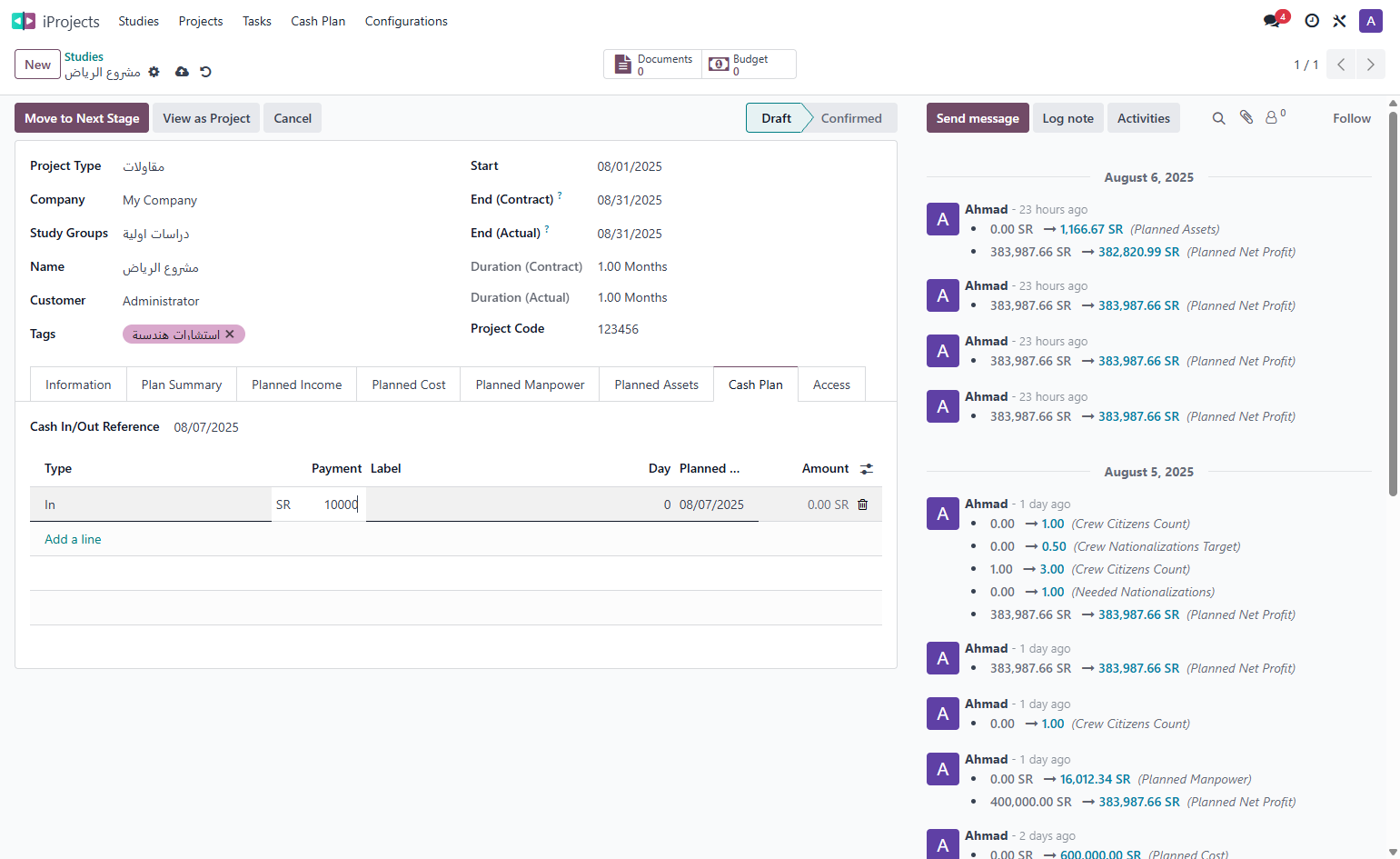Search messages in chatter with magnifier icon
This screenshot has height=859, width=1400.
pos(1219,118)
